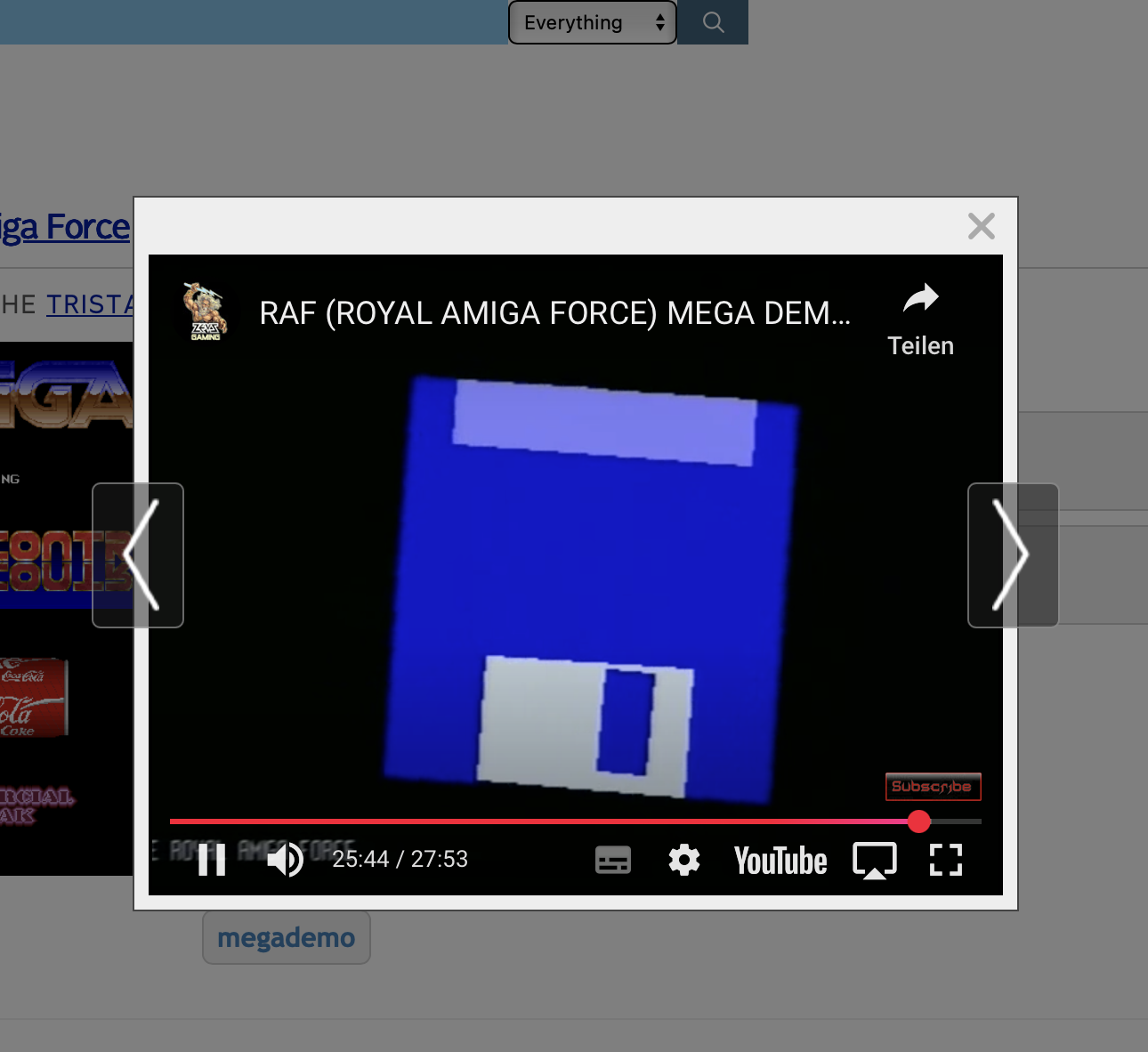Image resolution: width=1148 pixels, height=1052 pixels.
Task: Go to the previous lightbox item
Action: pos(138,555)
